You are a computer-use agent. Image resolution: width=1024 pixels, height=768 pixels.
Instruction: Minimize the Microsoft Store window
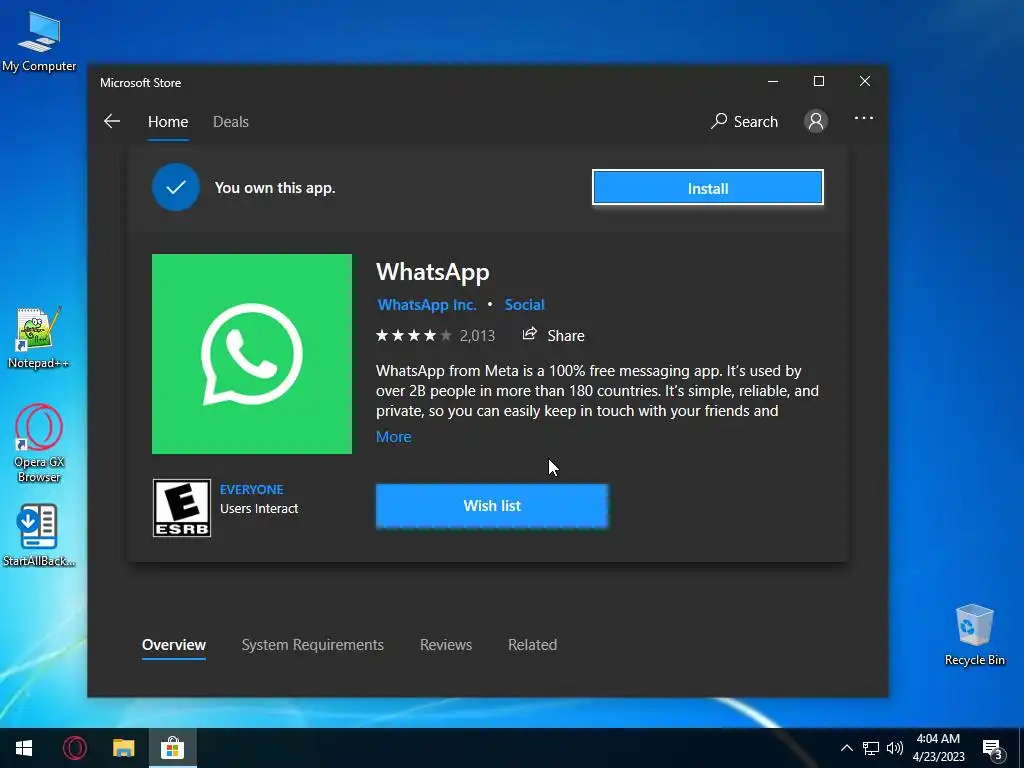click(773, 81)
